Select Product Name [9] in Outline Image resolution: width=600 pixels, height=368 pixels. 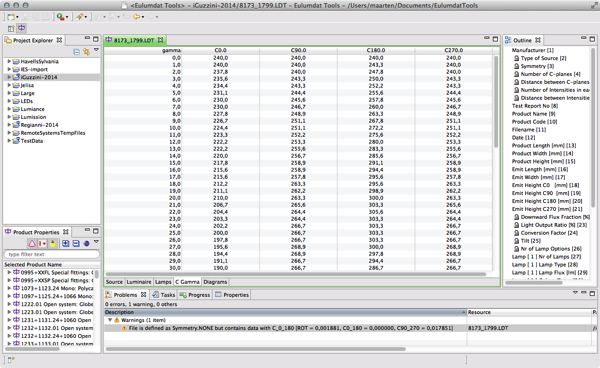pyautogui.click(x=533, y=114)
